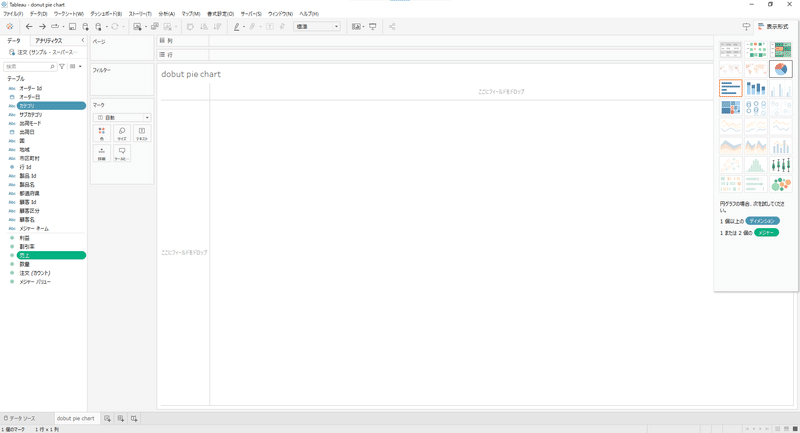The height and width of the screenshot is (433, 800).
Task: Open the データ(D) menu
Action: point(38,14)
